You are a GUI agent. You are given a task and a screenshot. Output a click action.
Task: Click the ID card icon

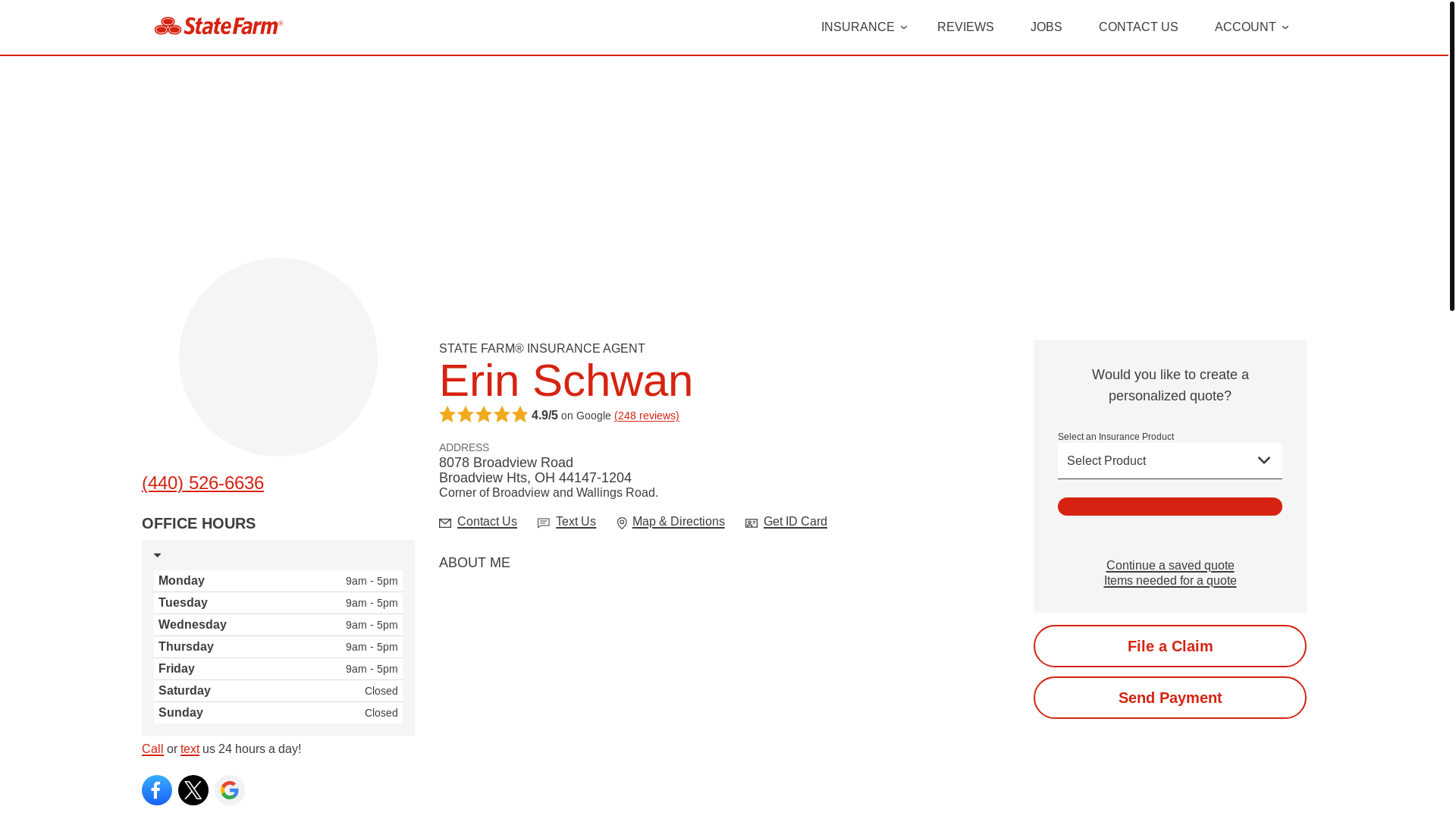pos(752,523)
